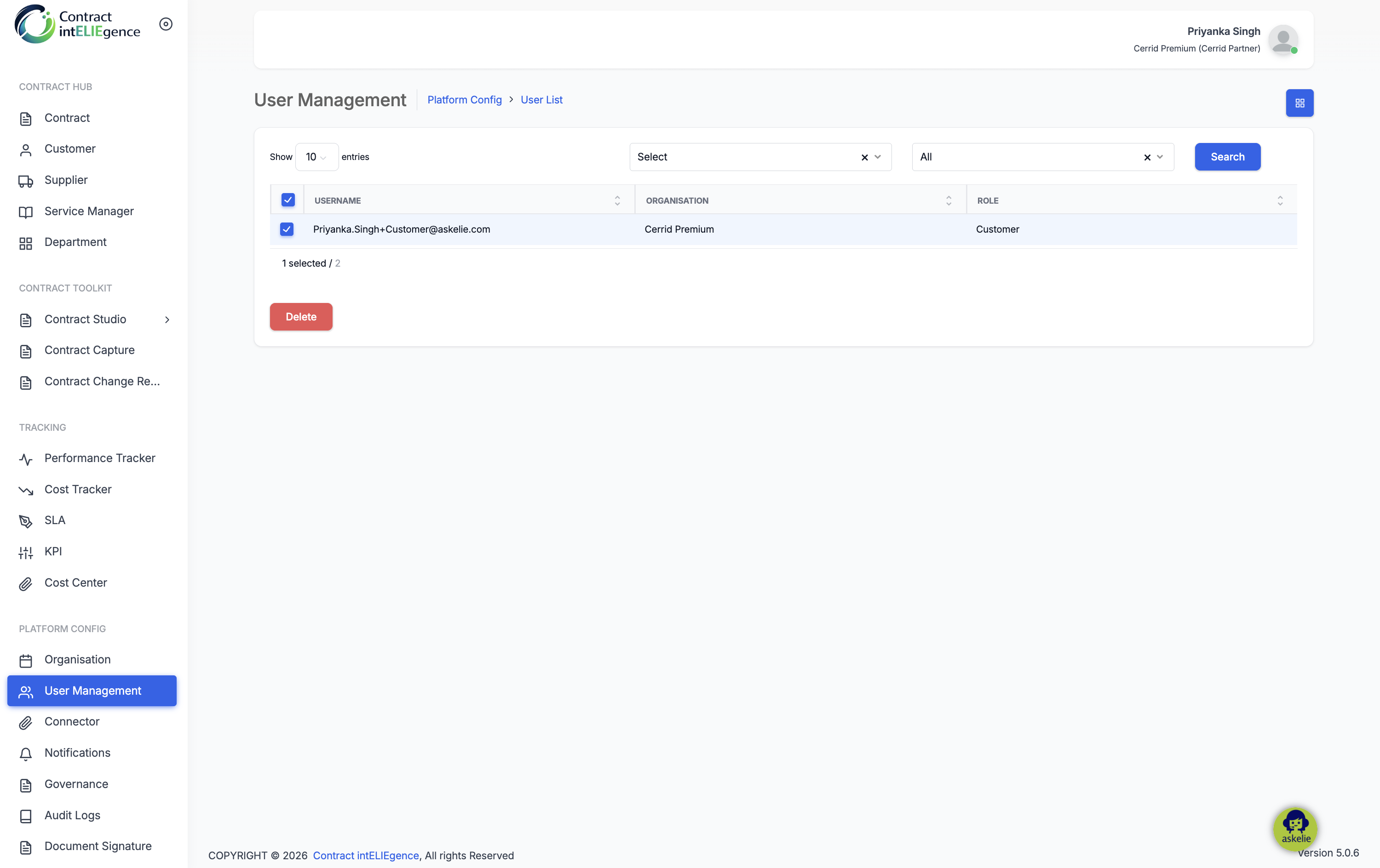Click the Customer role cell

coord(998,229)
